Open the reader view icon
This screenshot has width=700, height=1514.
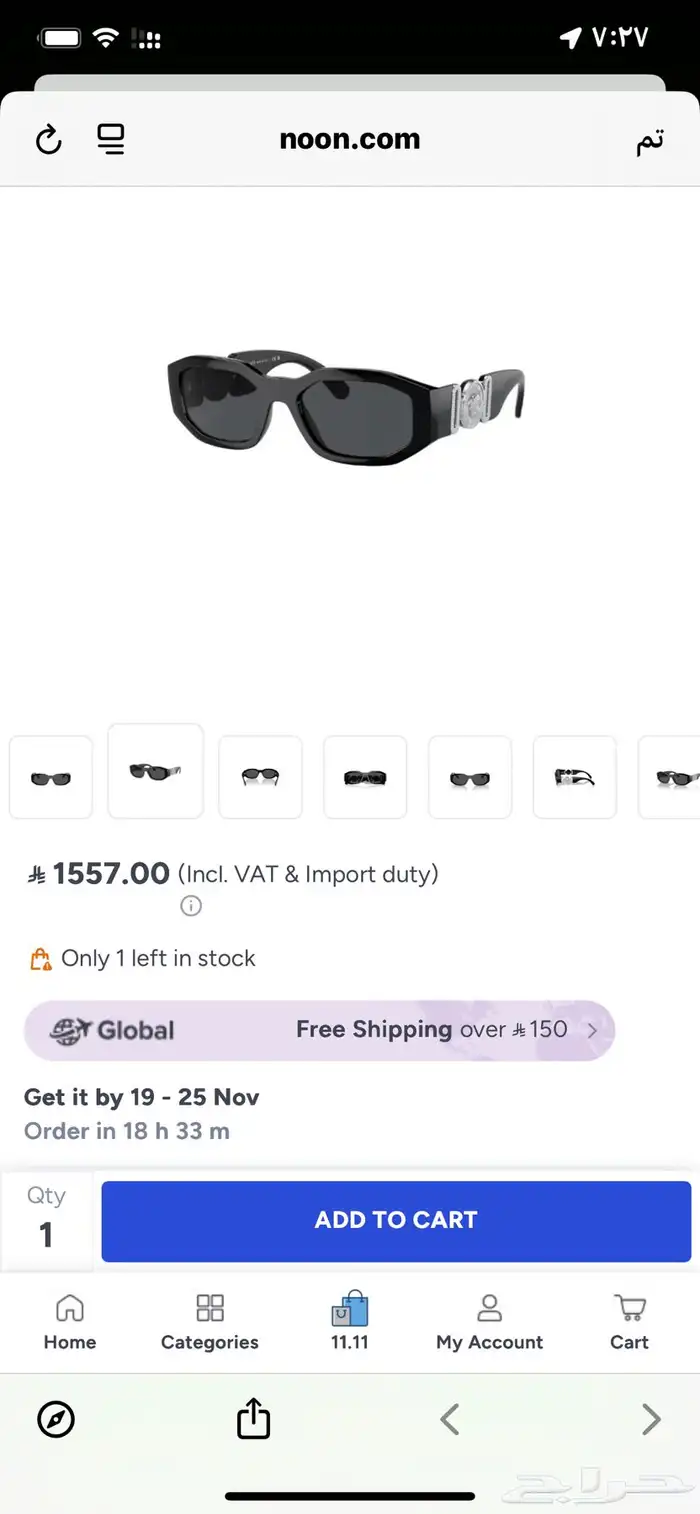click(x=111, y=139)
